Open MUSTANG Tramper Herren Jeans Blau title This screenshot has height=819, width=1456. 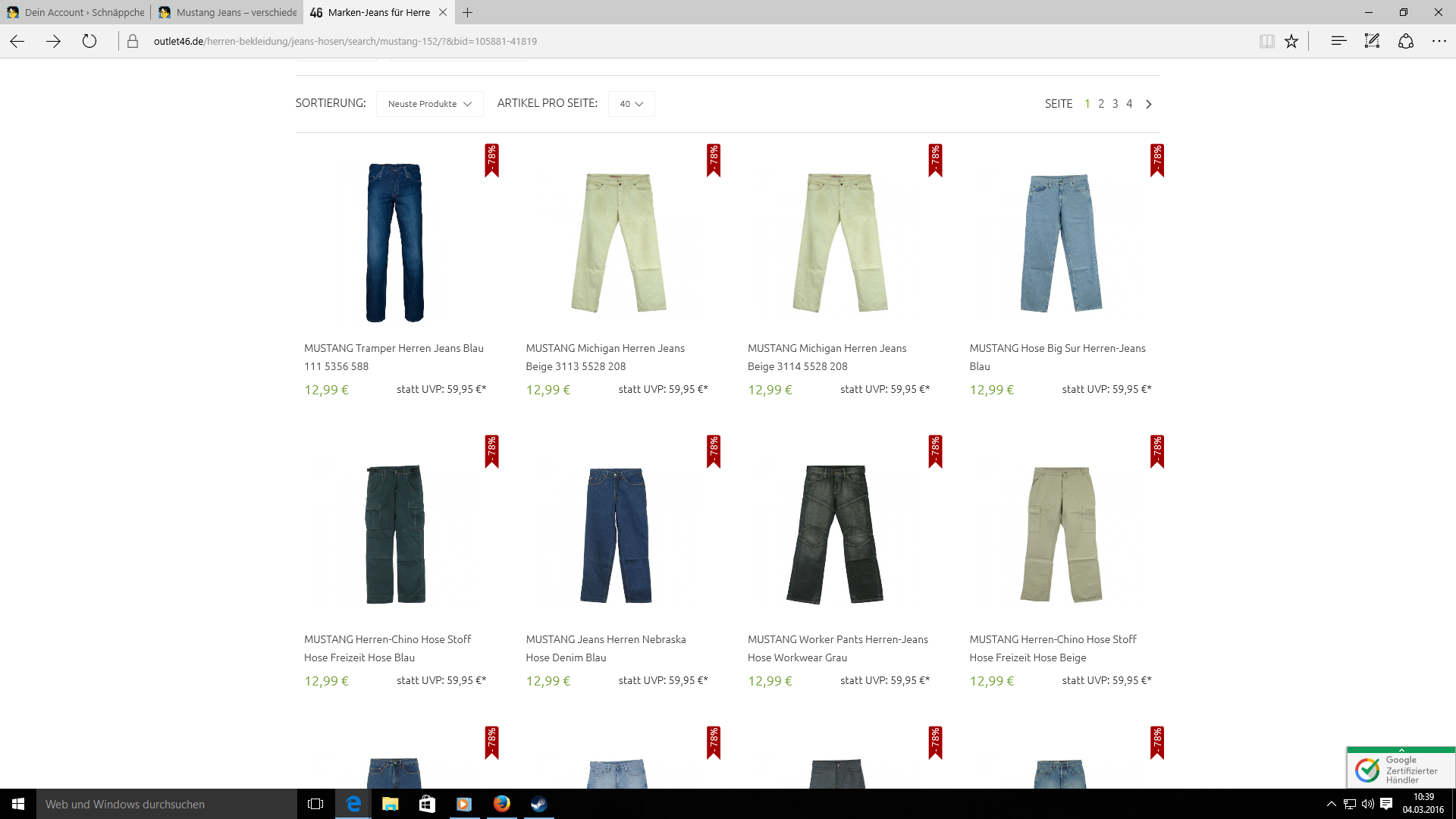pos(394,357)
